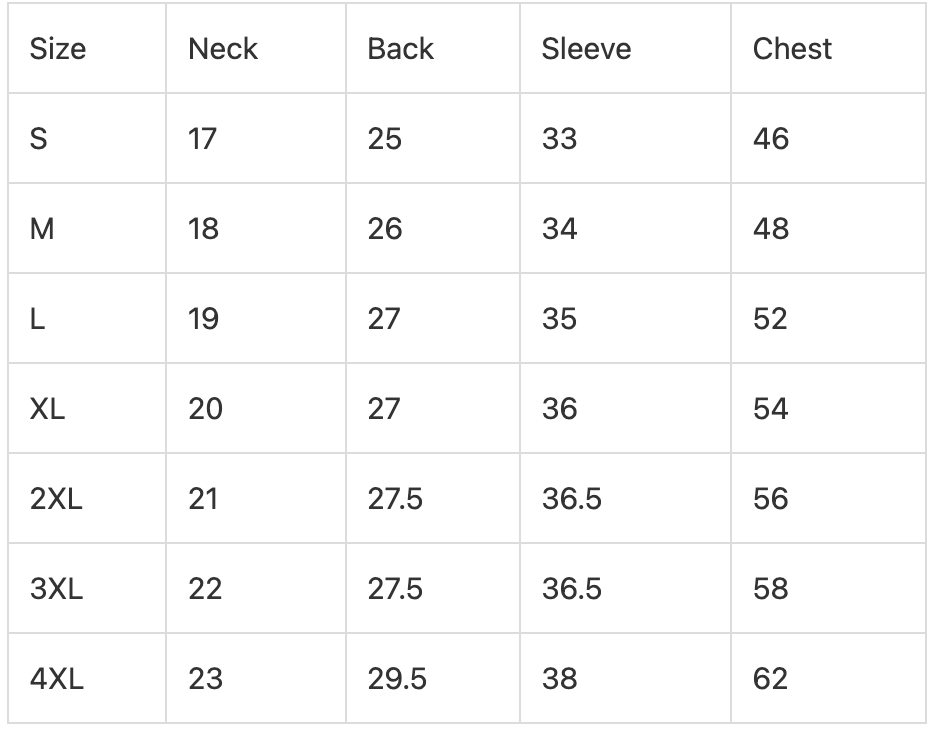Screen dimensions: 934x730
Task: Select the M size row label
Action: [x=42, y=229]
